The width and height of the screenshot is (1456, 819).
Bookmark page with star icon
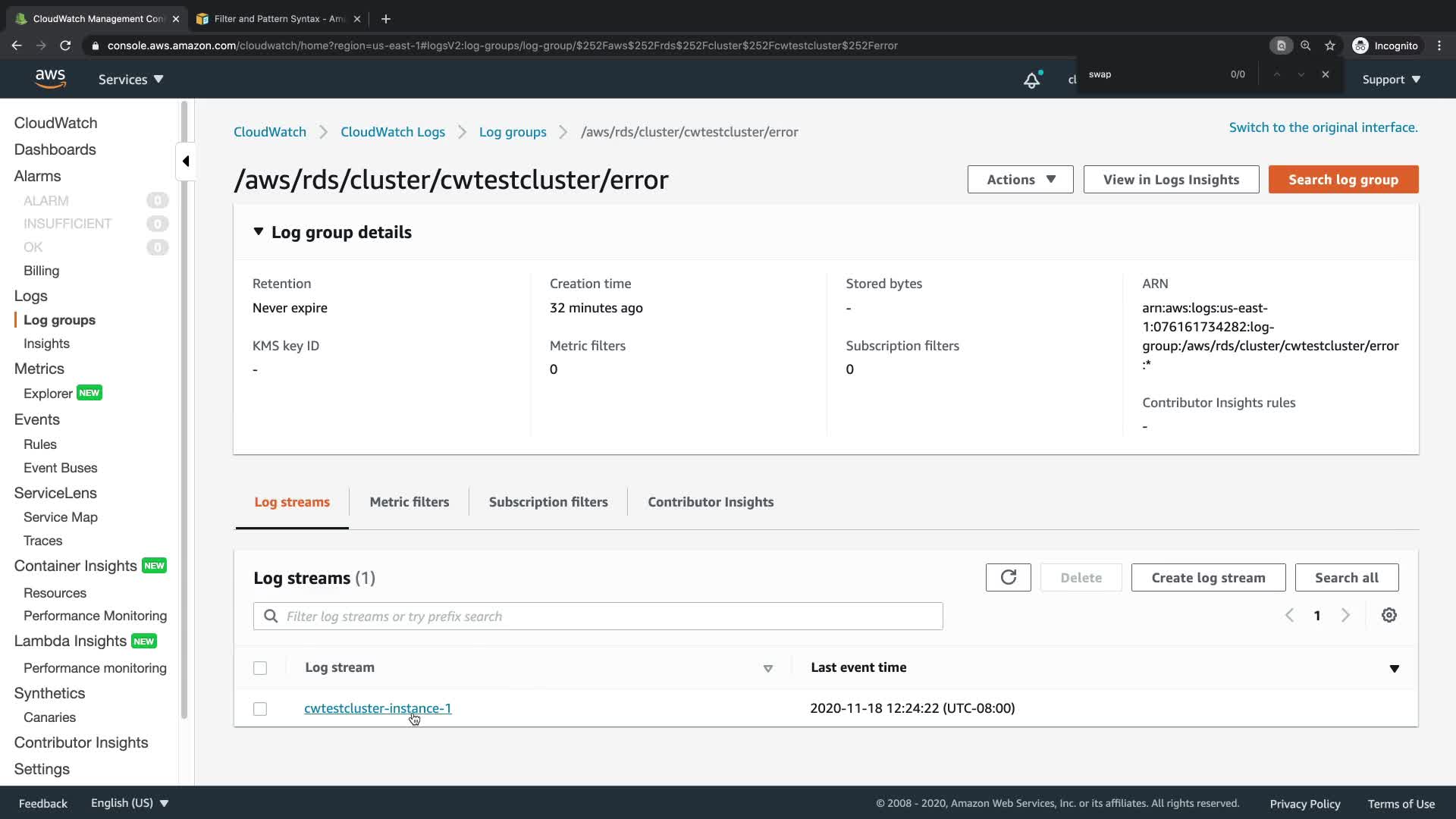click(1330, 45)
